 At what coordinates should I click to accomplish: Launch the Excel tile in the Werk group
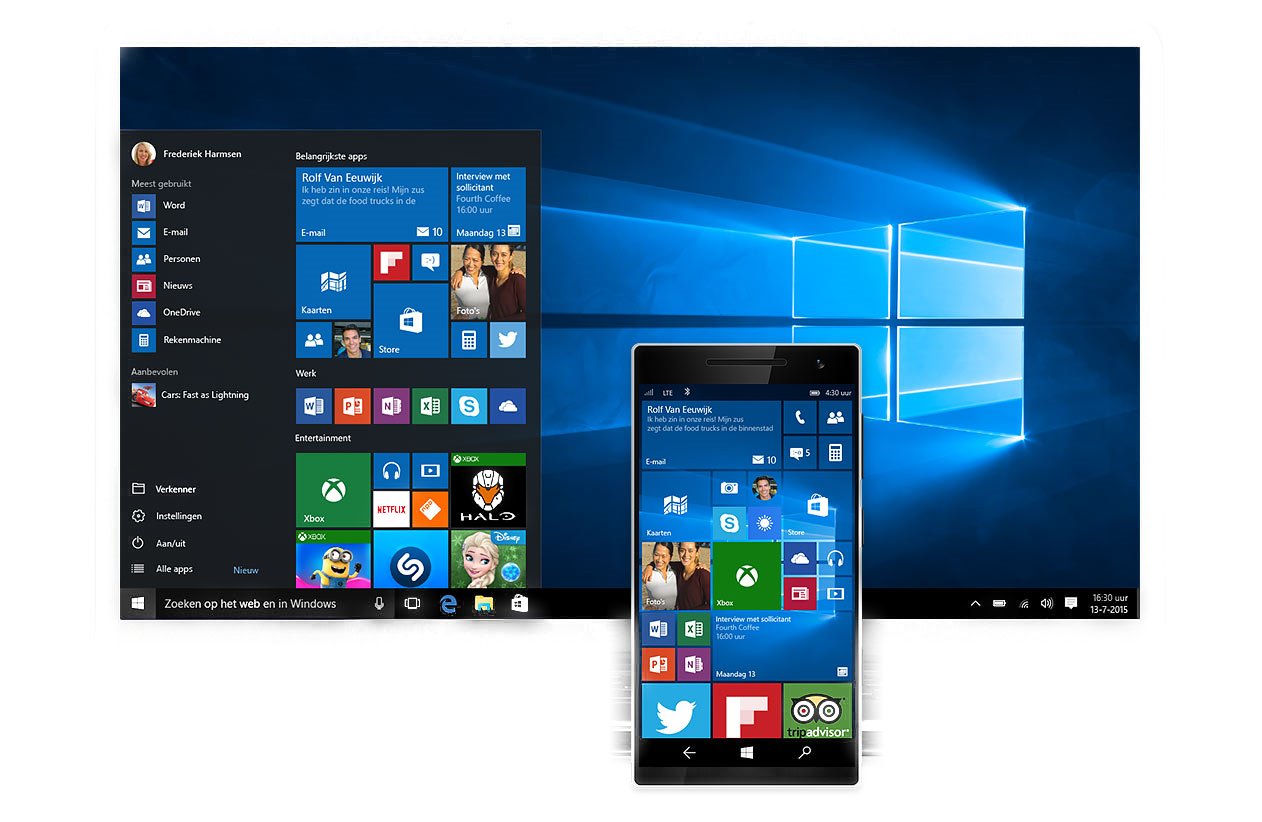(x=430, y=405)
